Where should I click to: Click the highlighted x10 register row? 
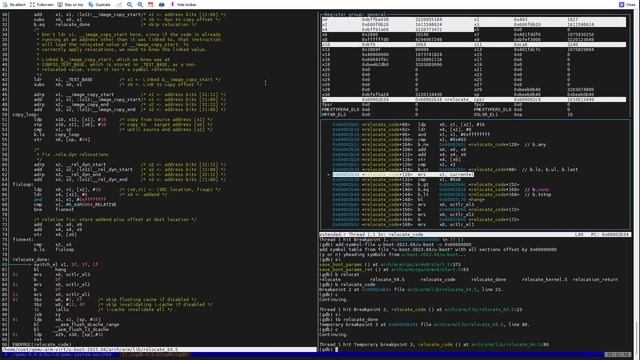pyautogui.click(x=473, y=44)
